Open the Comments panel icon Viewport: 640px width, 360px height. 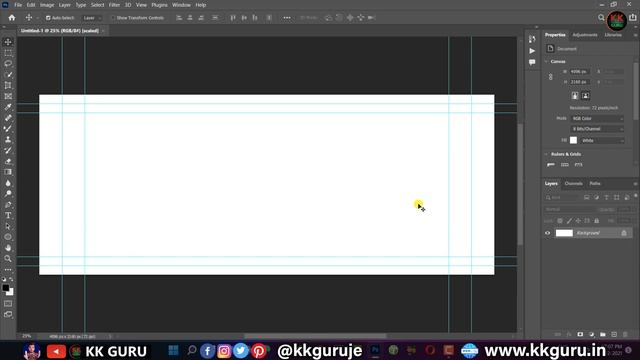tap(532, 62)
